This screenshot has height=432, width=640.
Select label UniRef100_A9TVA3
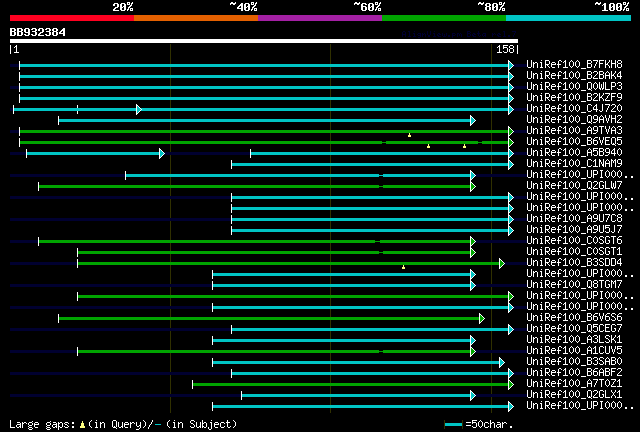[x=574, y=131]
